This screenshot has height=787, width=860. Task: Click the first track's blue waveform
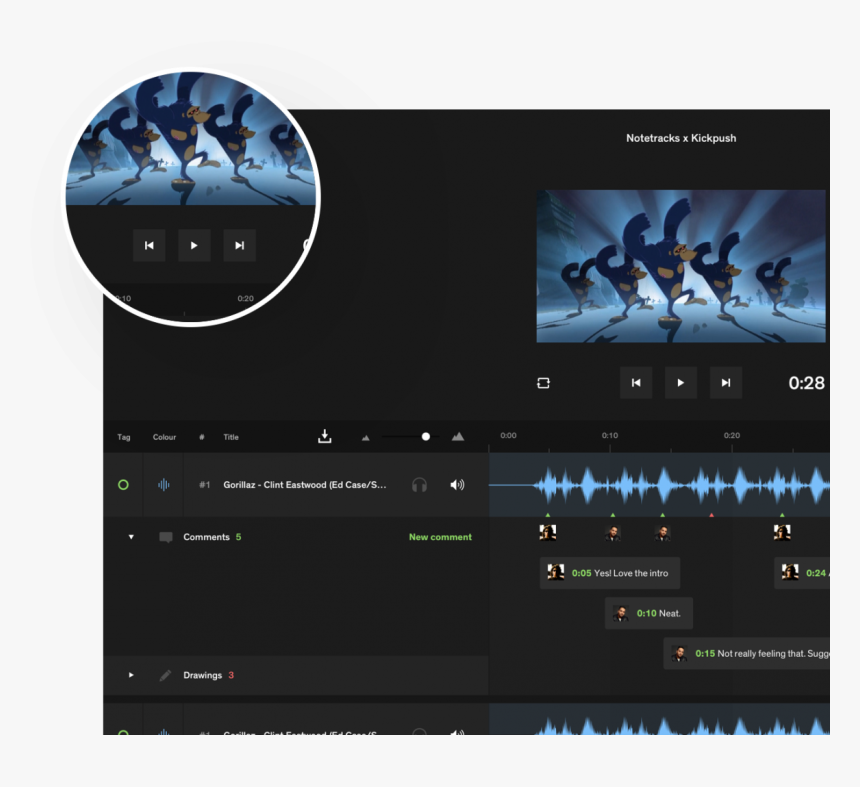[x=659, y=485]
